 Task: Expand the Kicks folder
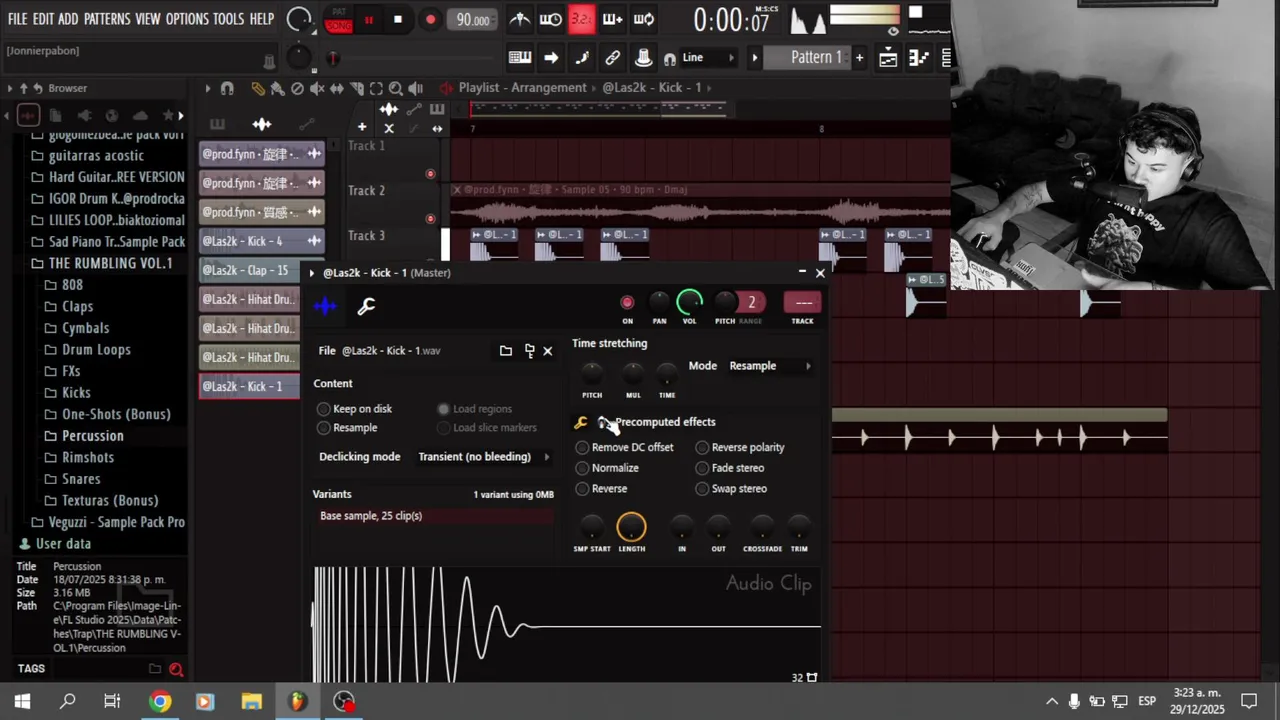coord(67,392)
